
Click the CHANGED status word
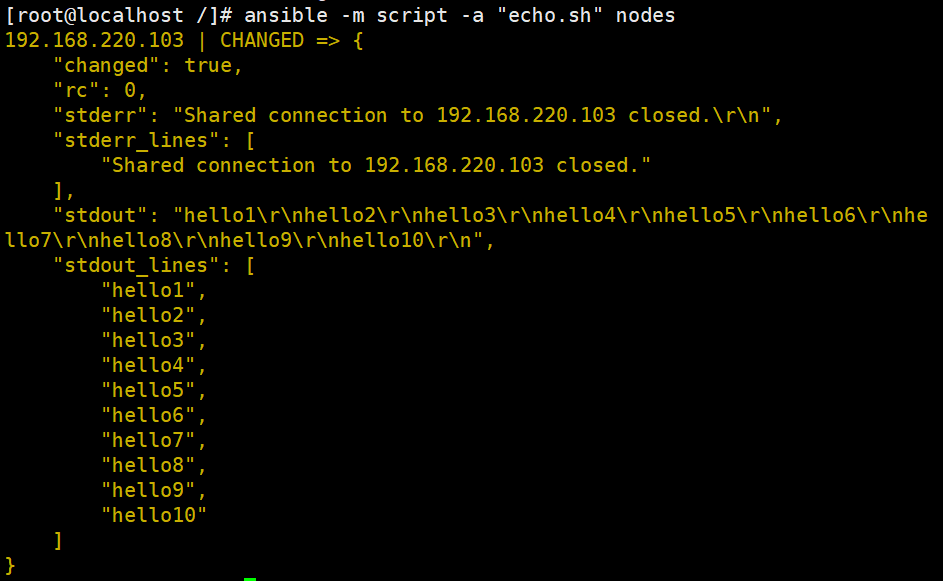(262, 40)
